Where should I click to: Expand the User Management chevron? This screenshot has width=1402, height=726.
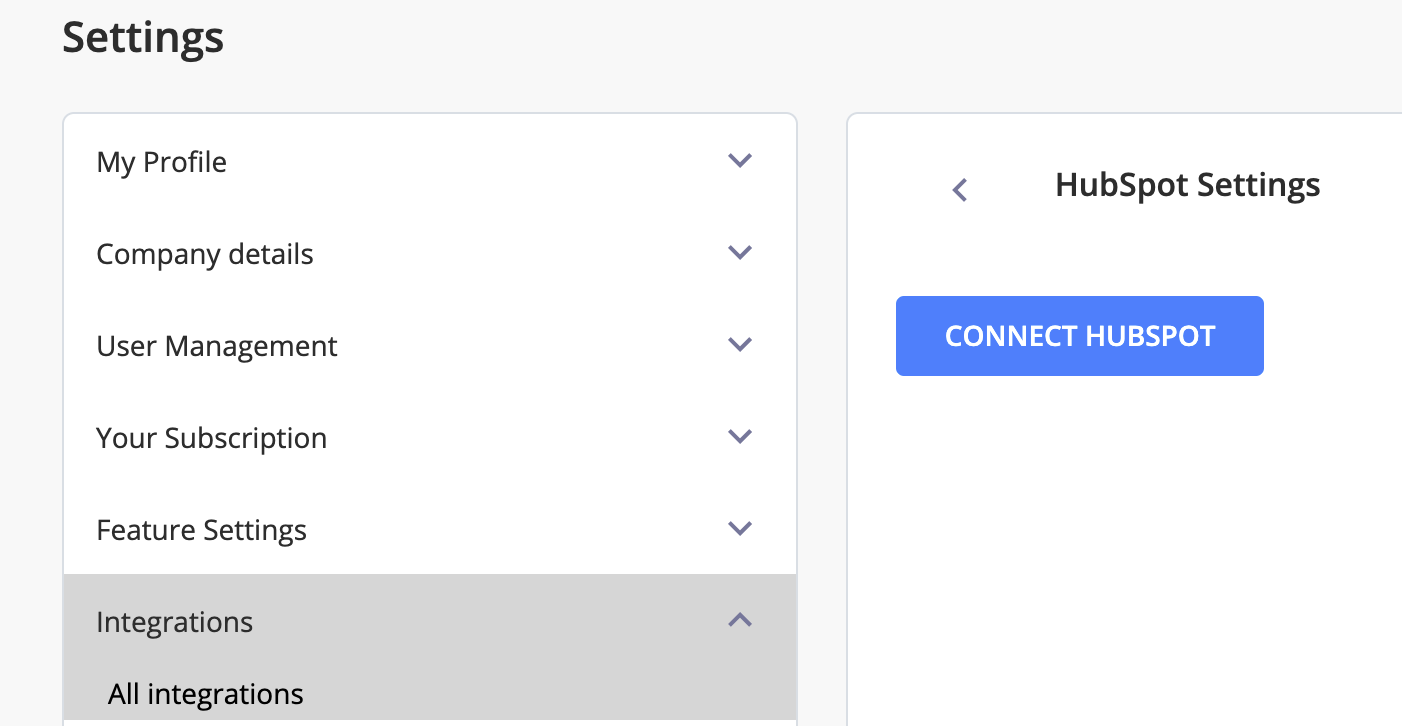click(740, 344)
